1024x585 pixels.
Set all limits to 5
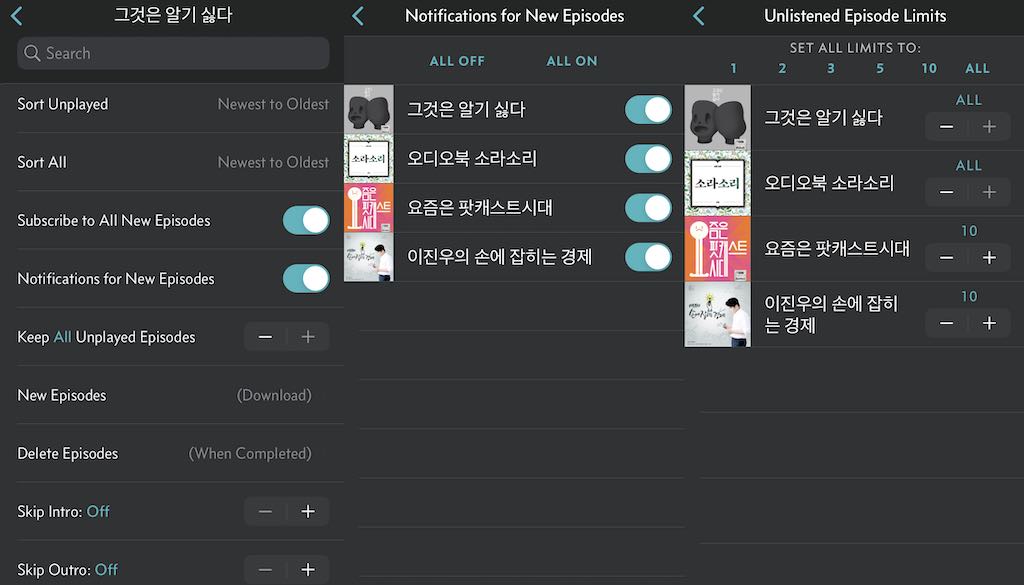tap(880, 68)
